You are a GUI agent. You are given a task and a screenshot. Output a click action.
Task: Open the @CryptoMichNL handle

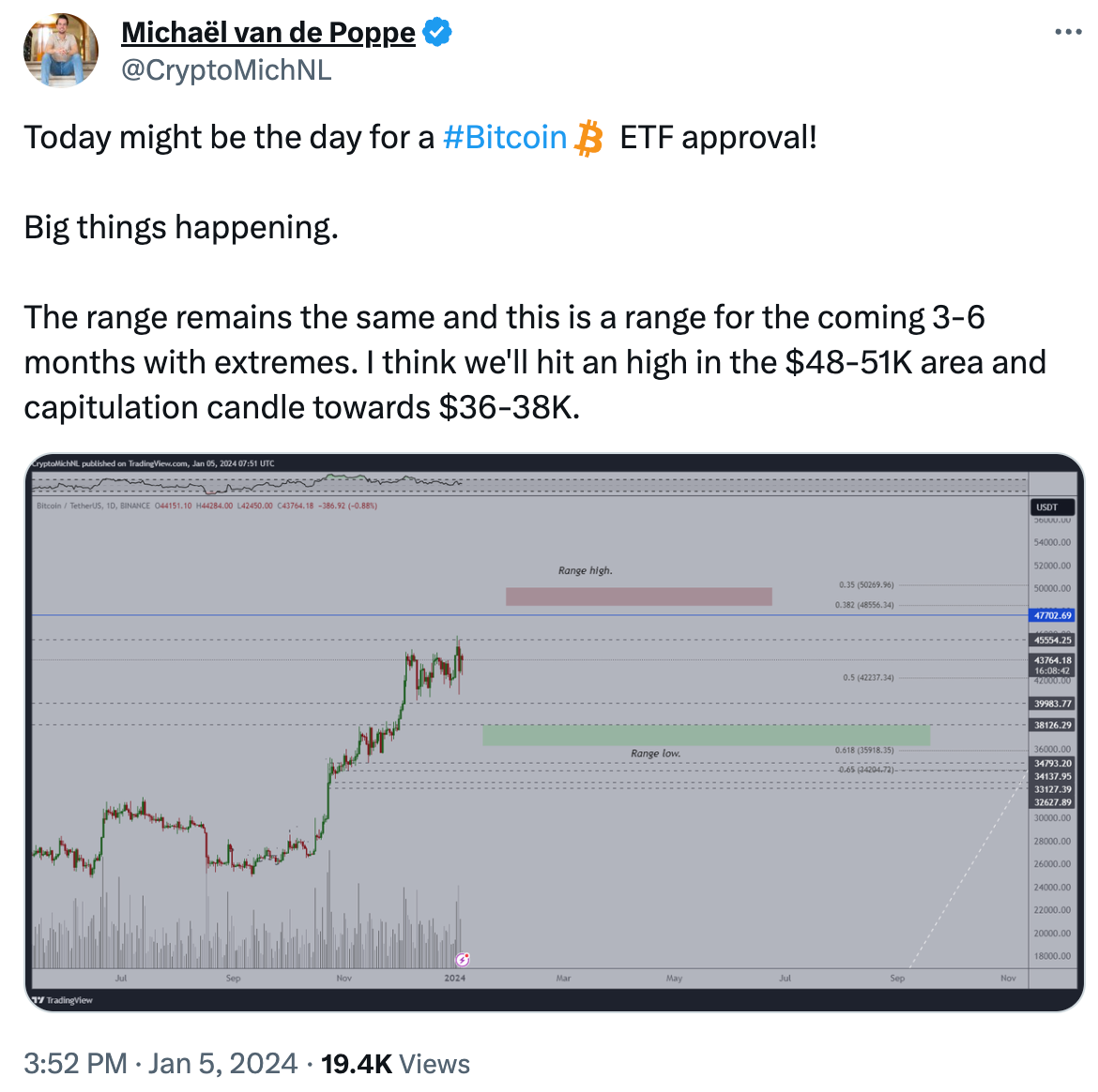point(226,70)
